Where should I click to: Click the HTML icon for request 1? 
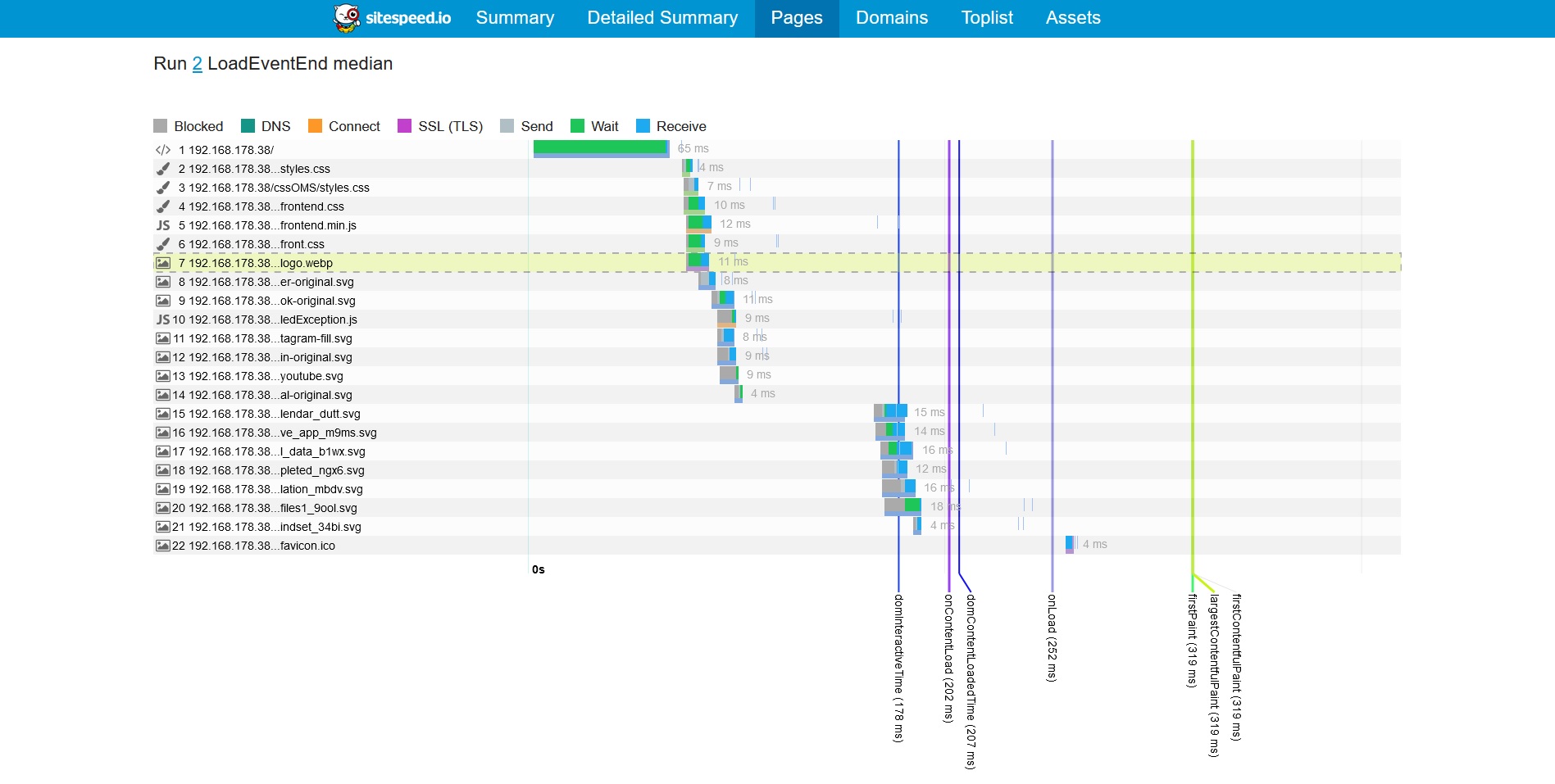tap(163, 150)
